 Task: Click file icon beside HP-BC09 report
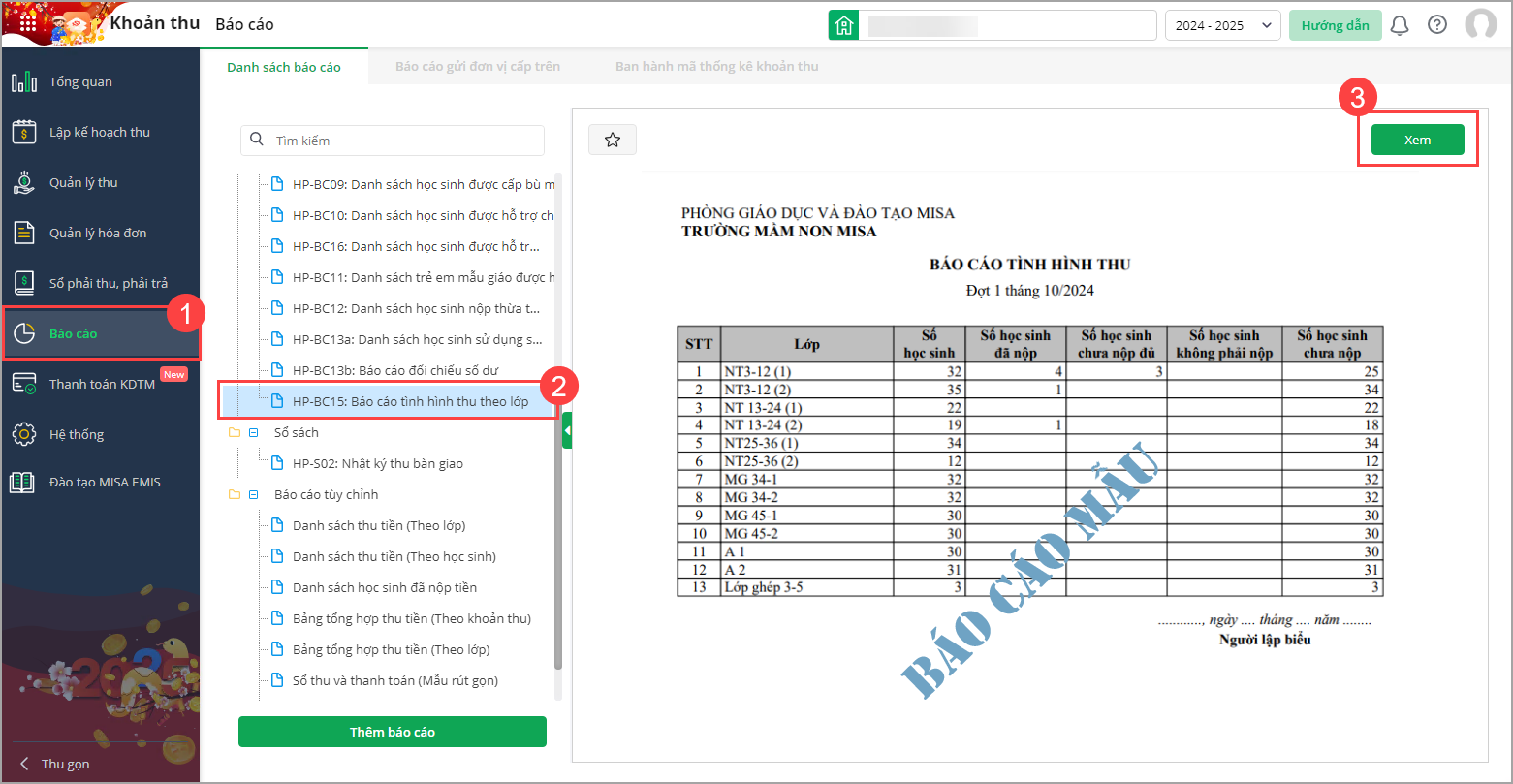tap(277, 184)
